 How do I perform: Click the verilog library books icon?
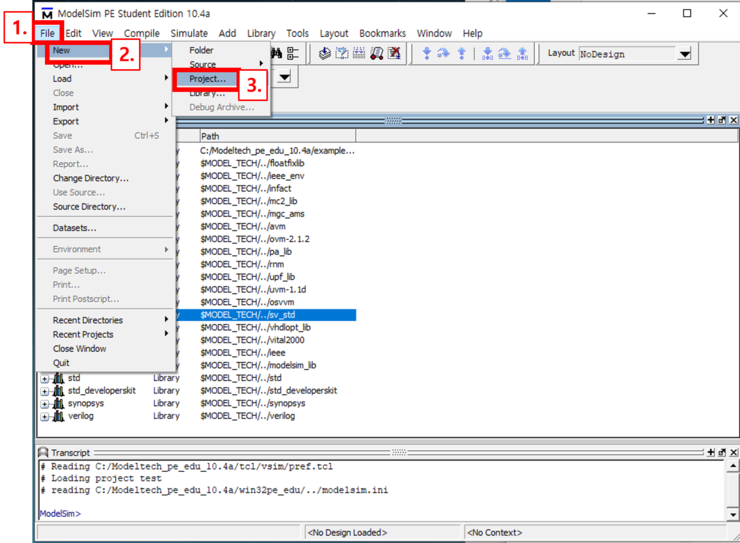pyautogui.click(x=59, y=416)
